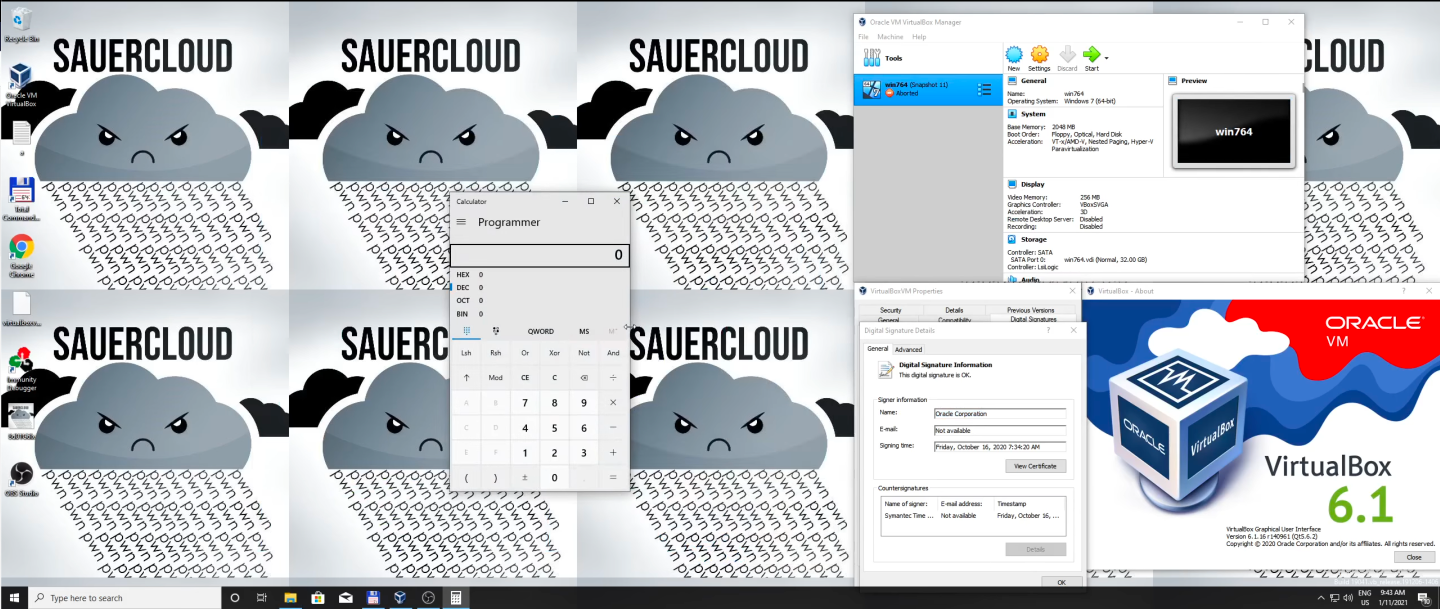
Task: Select HEX number base in Calculator
Action: (540, 274)
